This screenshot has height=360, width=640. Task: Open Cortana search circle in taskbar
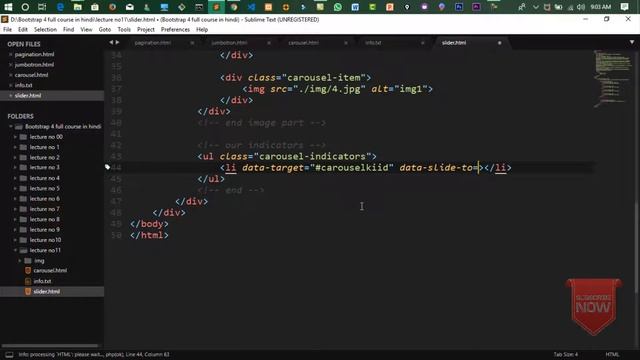click(x=25, y=7)
